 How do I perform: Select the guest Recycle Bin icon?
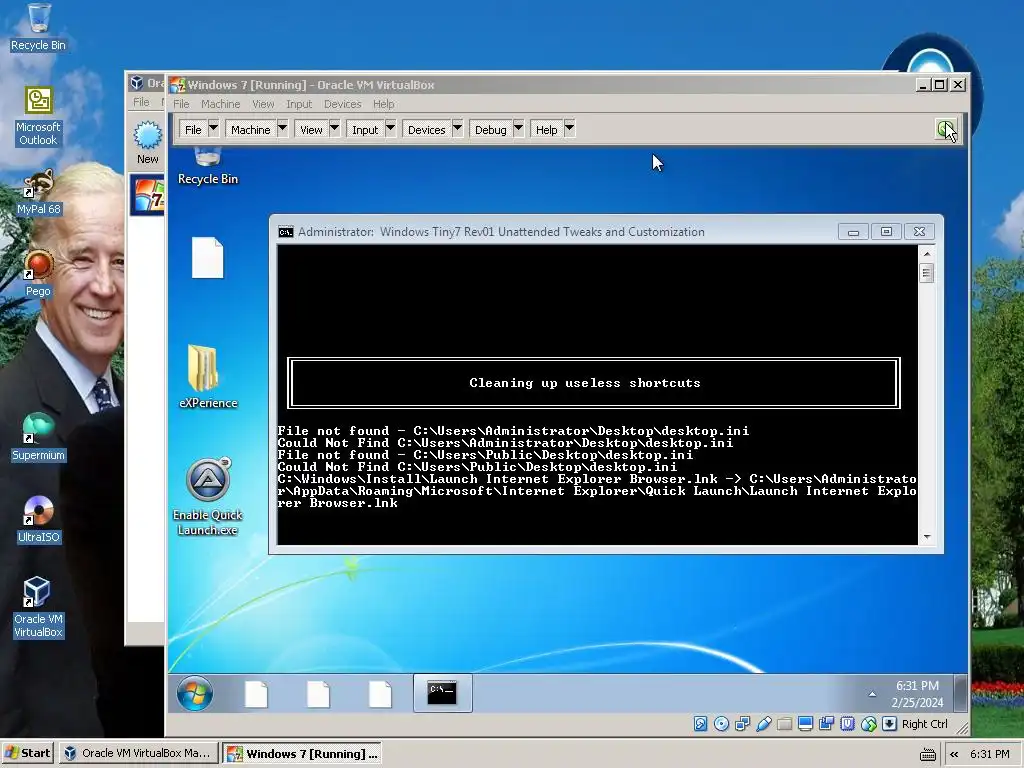(x=208, y=167)
